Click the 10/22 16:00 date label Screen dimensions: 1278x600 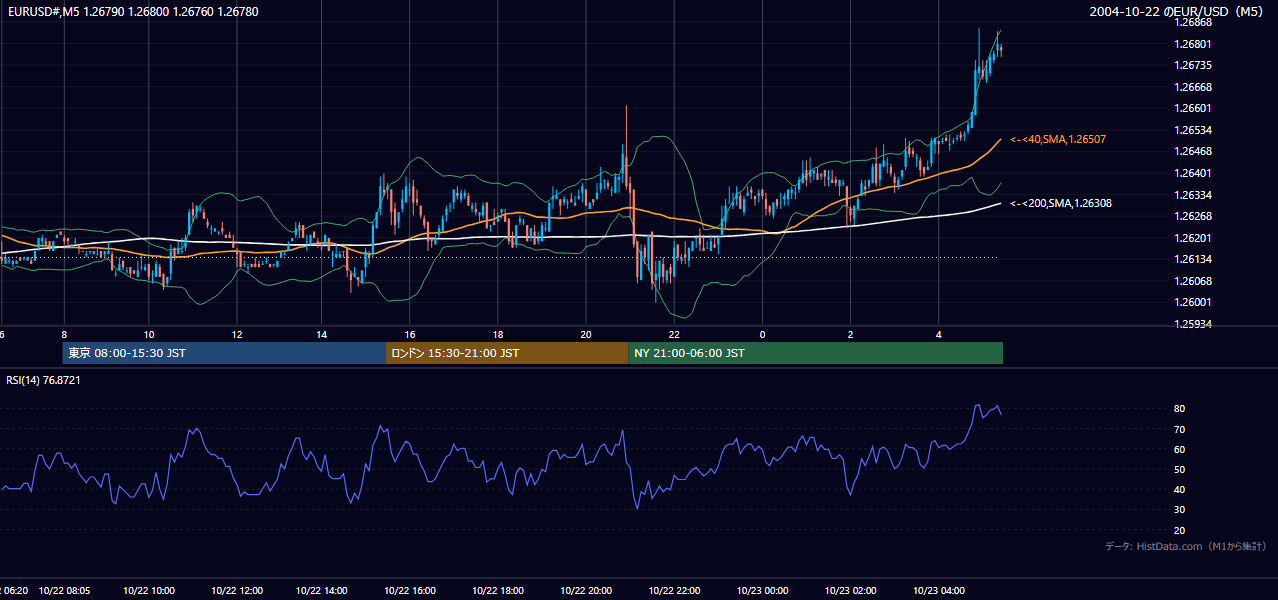(x=411, y=591)
